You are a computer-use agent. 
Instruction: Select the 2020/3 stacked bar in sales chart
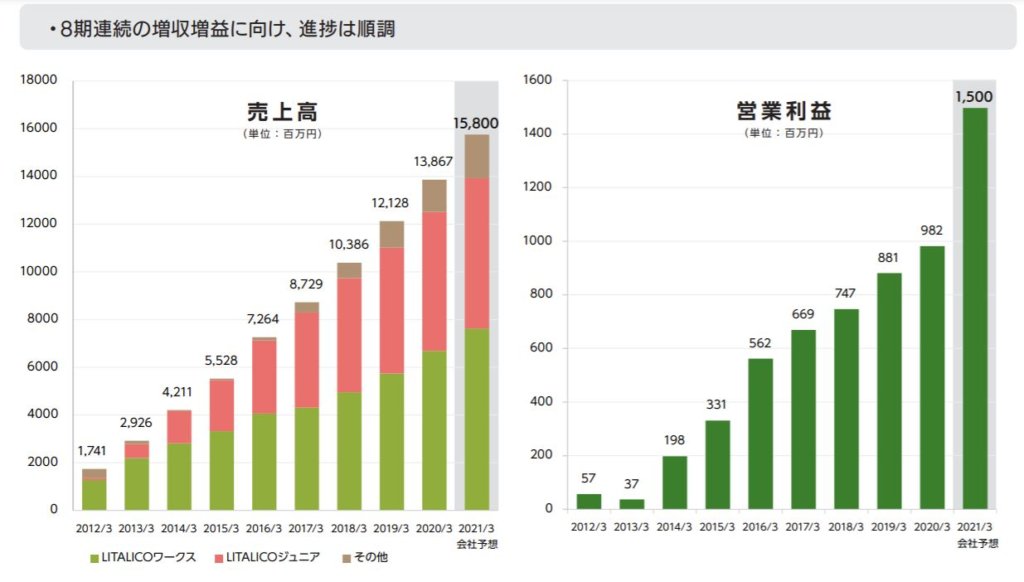click(434, 345)
